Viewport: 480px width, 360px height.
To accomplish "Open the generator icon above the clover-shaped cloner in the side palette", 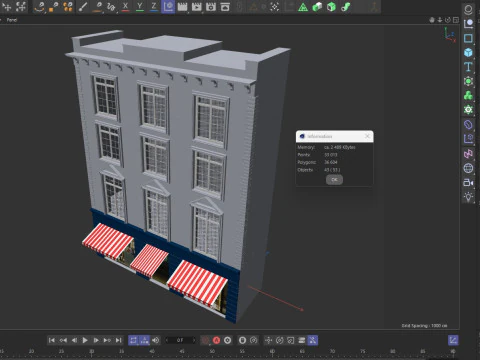I will (x=468, y=81).
